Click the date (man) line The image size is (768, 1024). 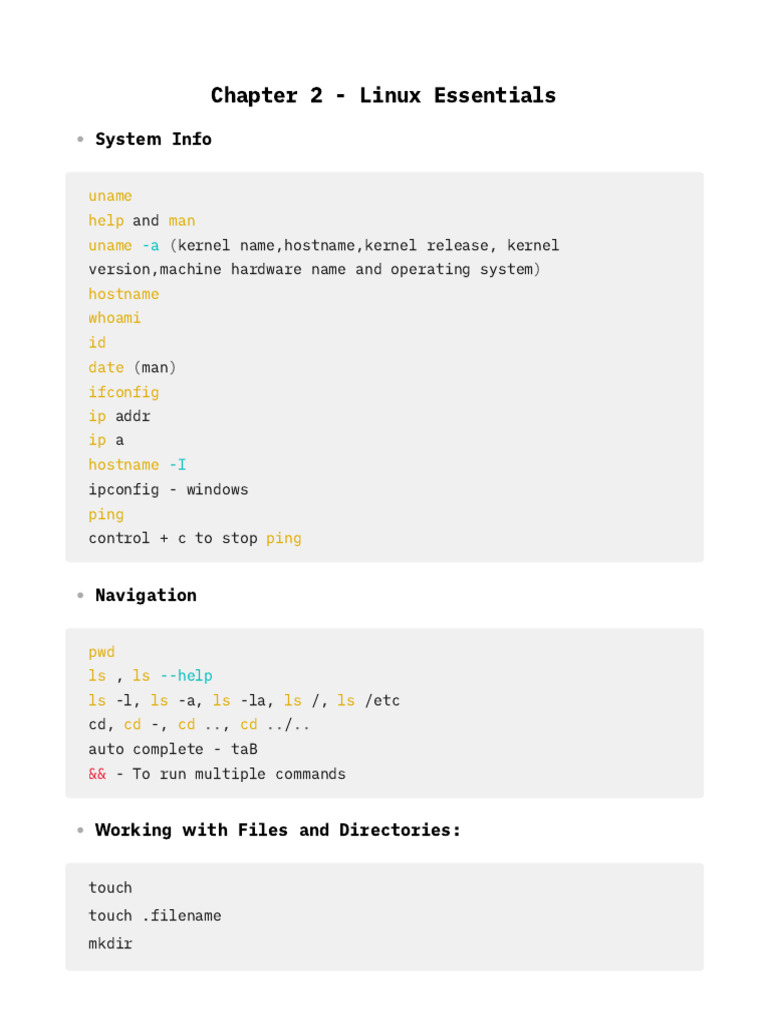click(132, 367)
